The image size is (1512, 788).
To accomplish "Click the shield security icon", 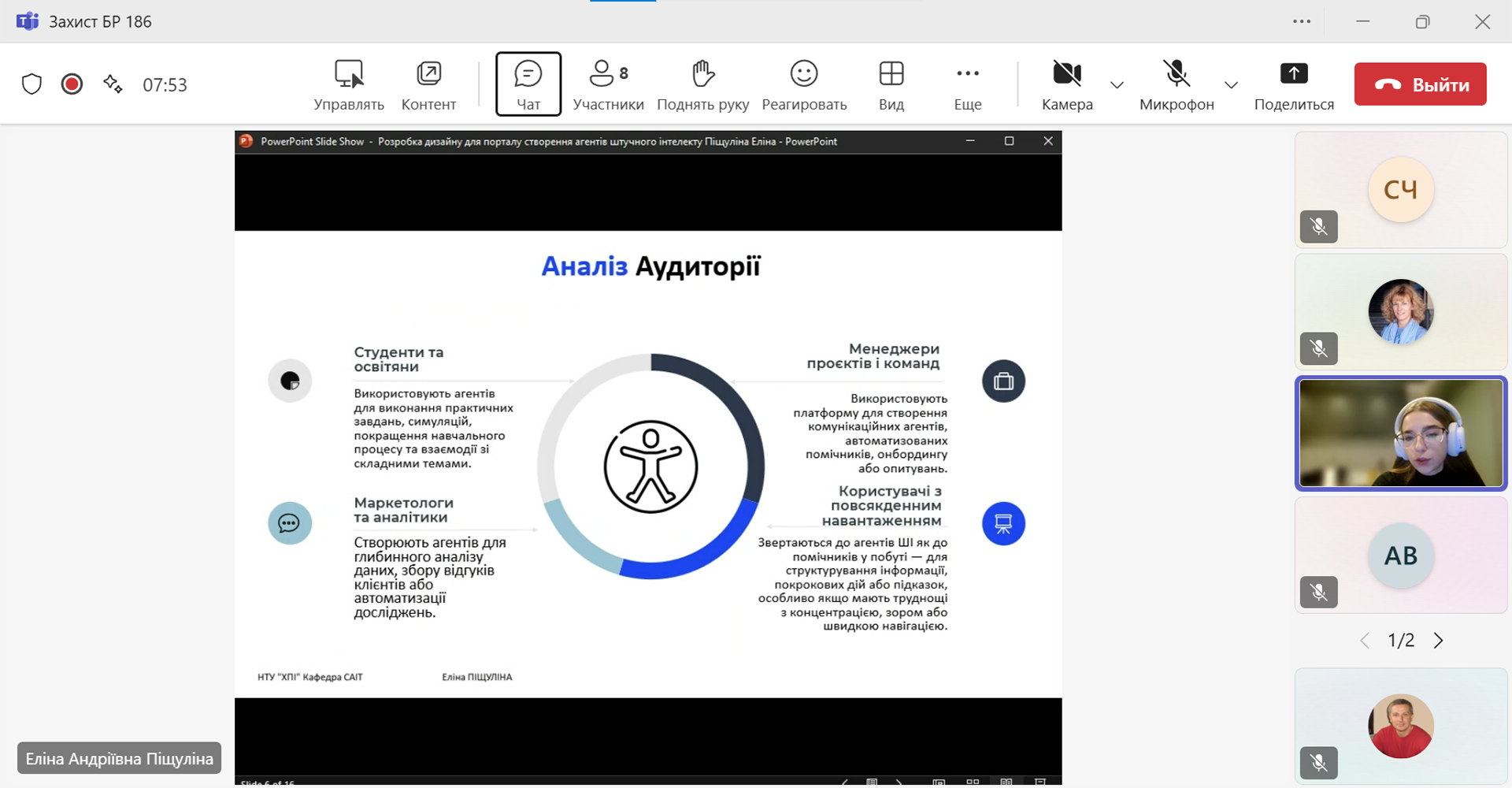I will coord(31,84).
